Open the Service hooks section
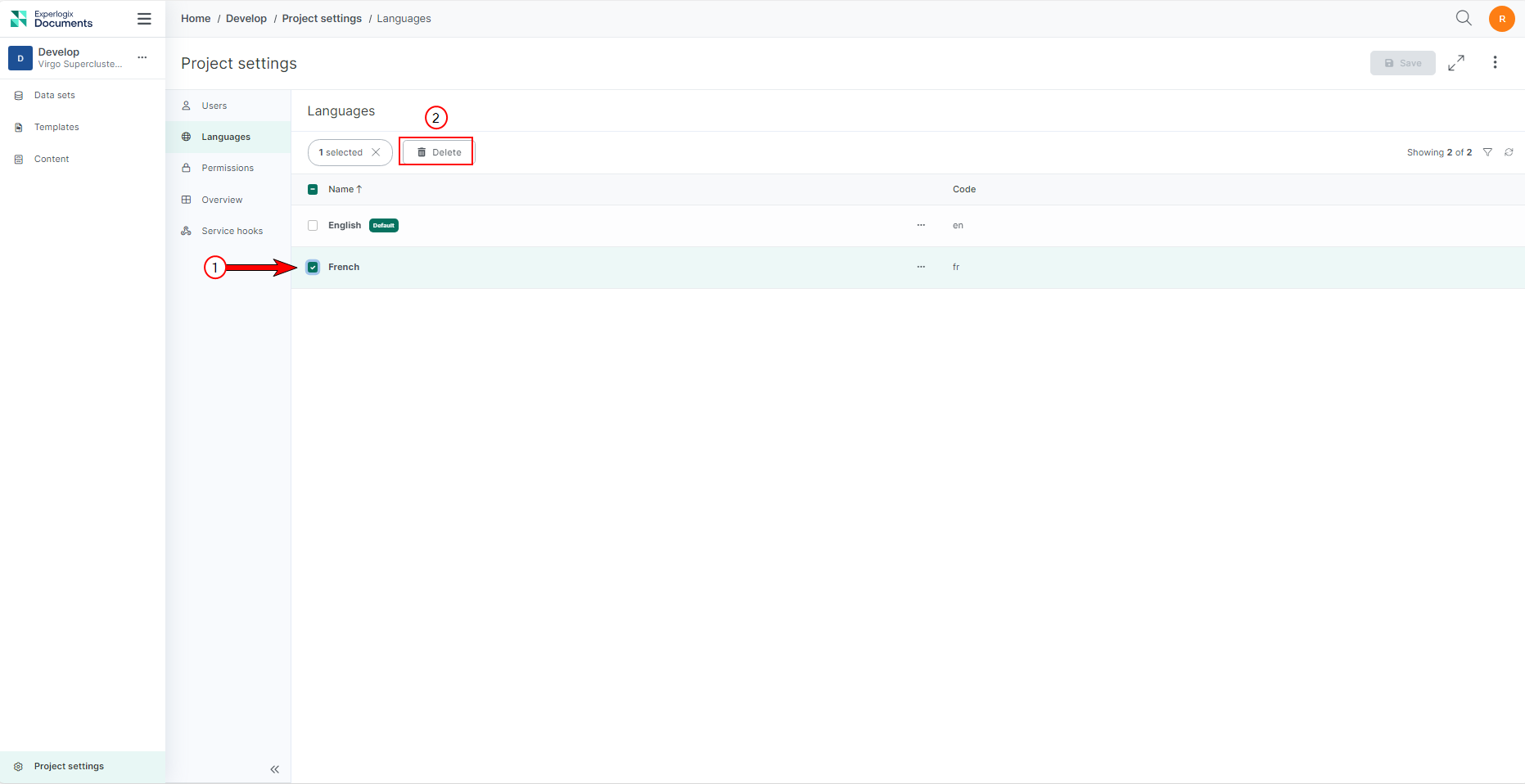1525x784 pixels. (232, 232)
